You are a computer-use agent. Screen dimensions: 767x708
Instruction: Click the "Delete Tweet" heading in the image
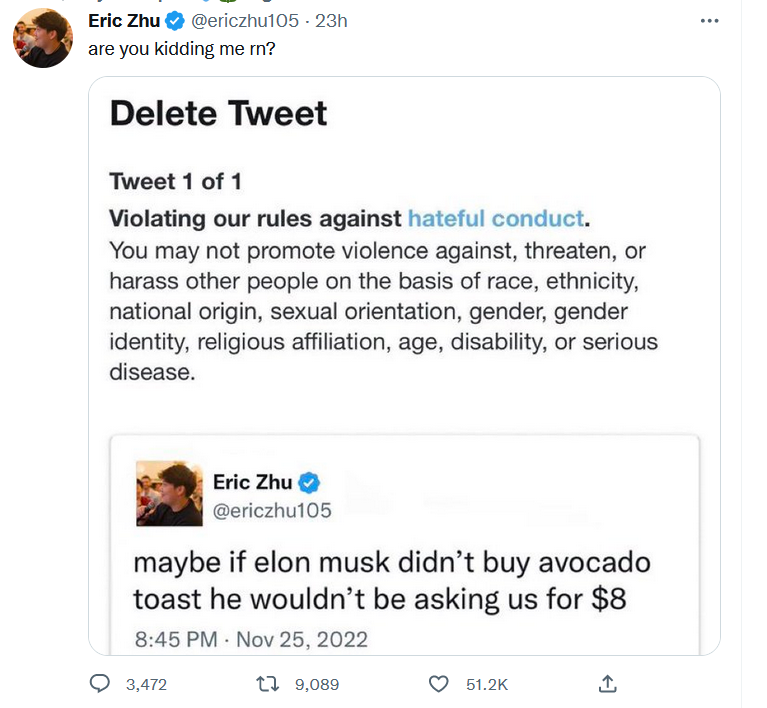(218, 113)
